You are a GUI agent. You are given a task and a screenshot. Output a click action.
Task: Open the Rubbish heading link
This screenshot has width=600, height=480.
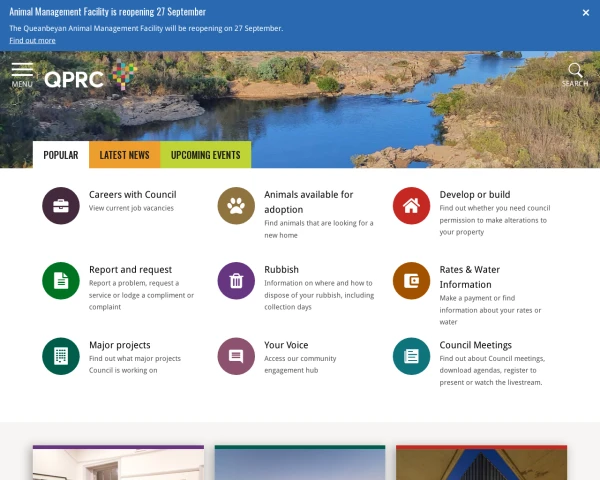tap(281, 270)
